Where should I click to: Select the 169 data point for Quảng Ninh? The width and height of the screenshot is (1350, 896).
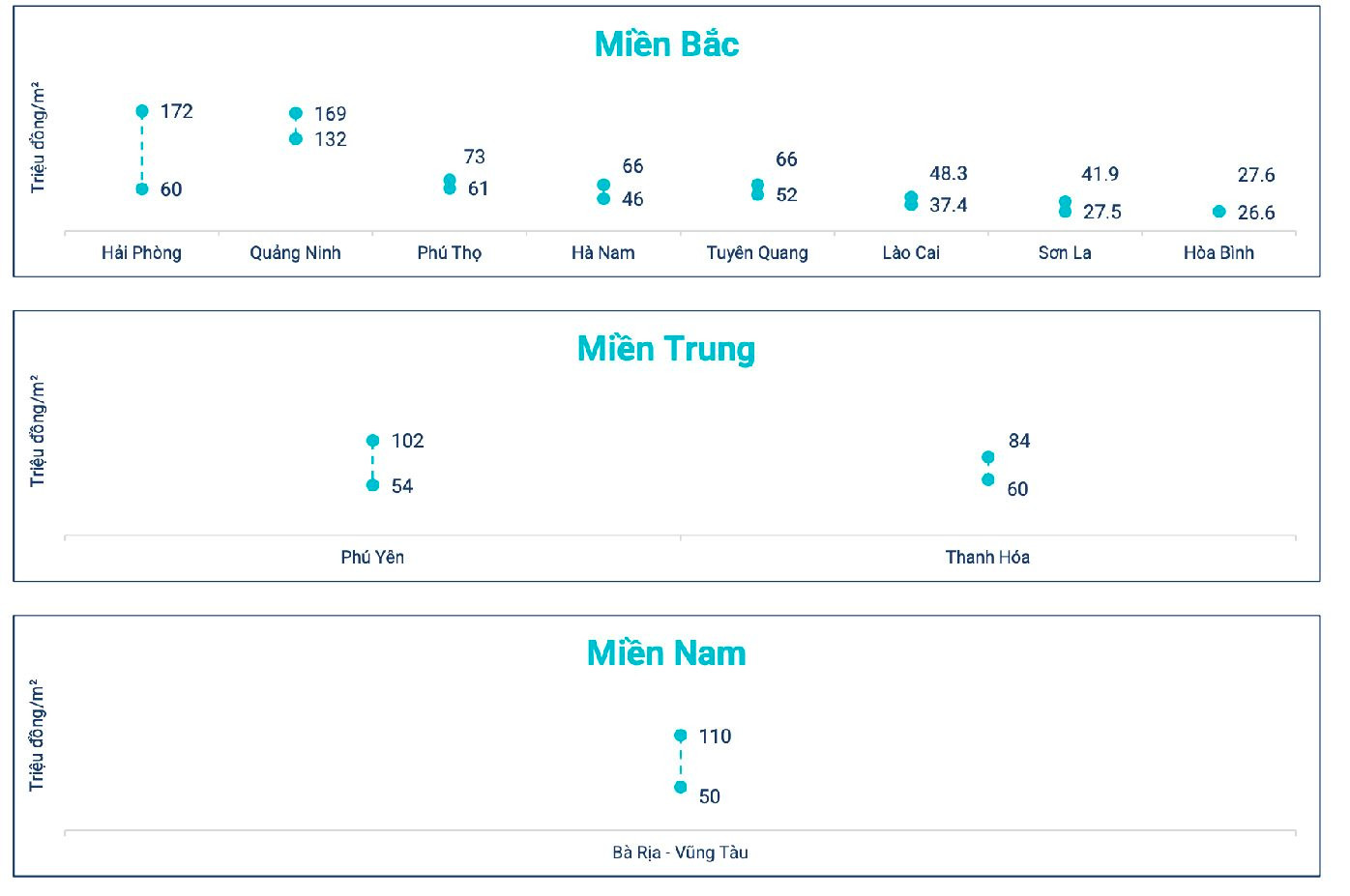click(x=296, y=114)
